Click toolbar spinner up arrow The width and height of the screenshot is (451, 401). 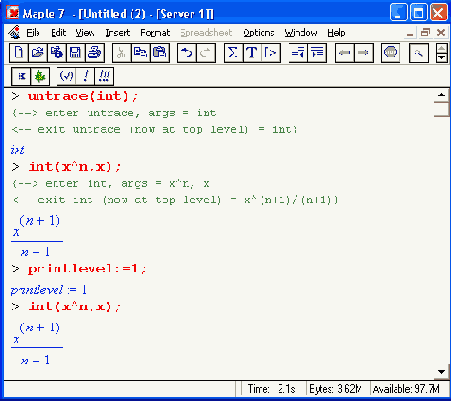click(x=442, y=48)
